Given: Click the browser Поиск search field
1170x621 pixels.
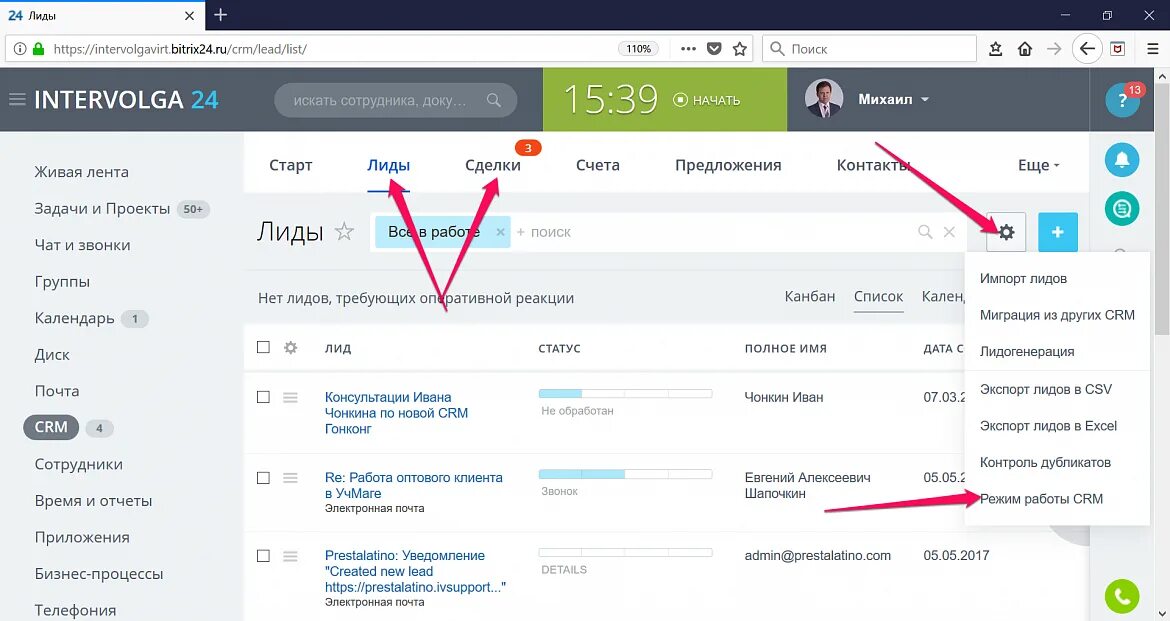Looking at the screenshot, I should pos(869,49).
